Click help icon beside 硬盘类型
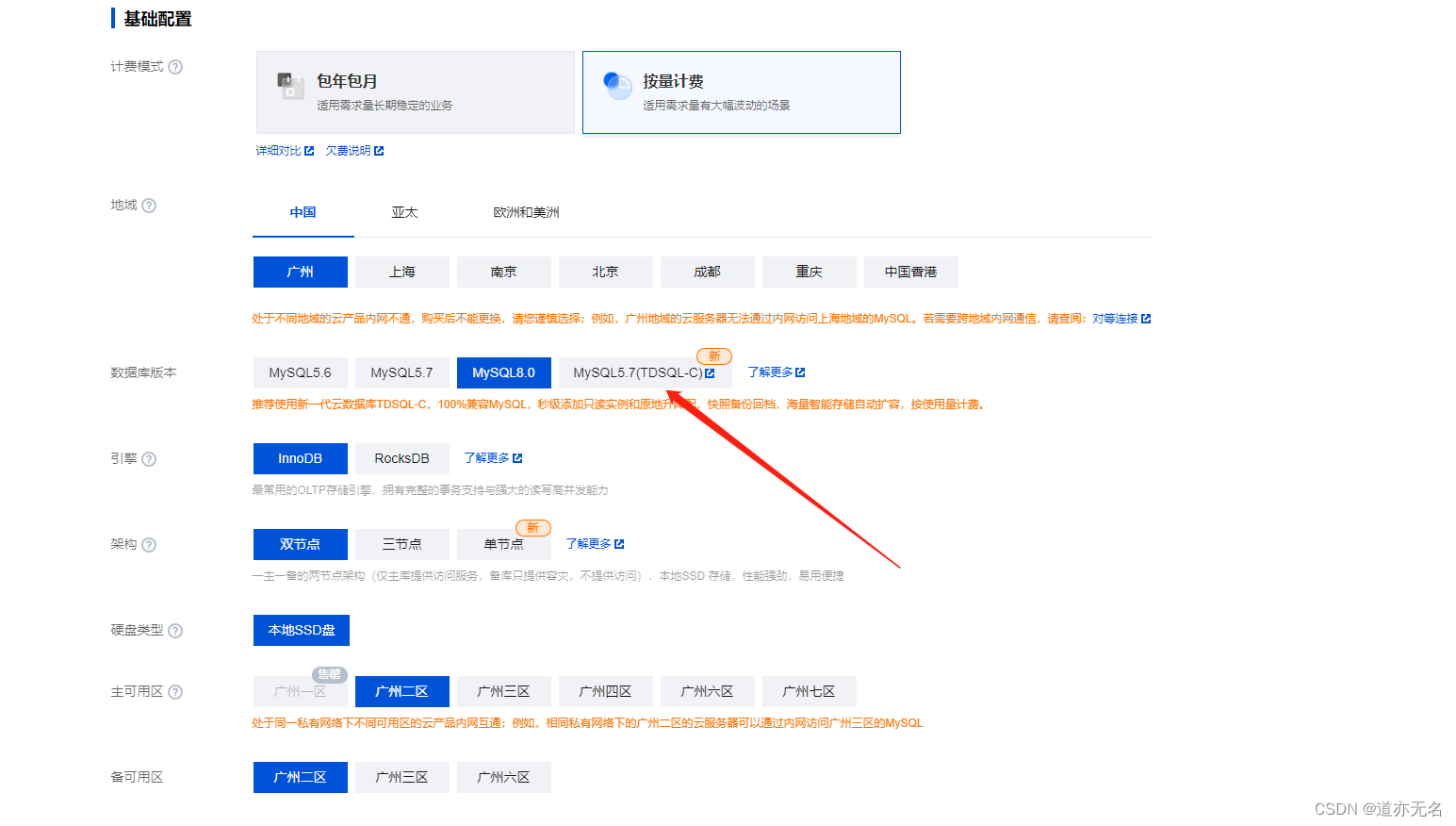The image size is (1456, 826). coord(175,631)
